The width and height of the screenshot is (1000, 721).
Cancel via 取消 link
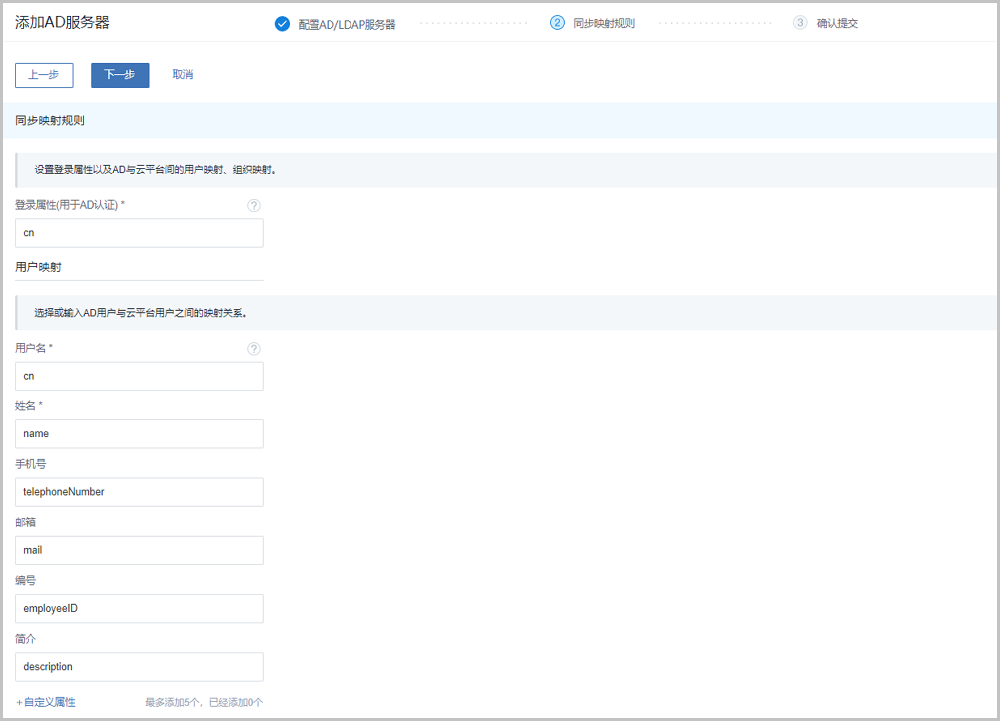point(182,75)
